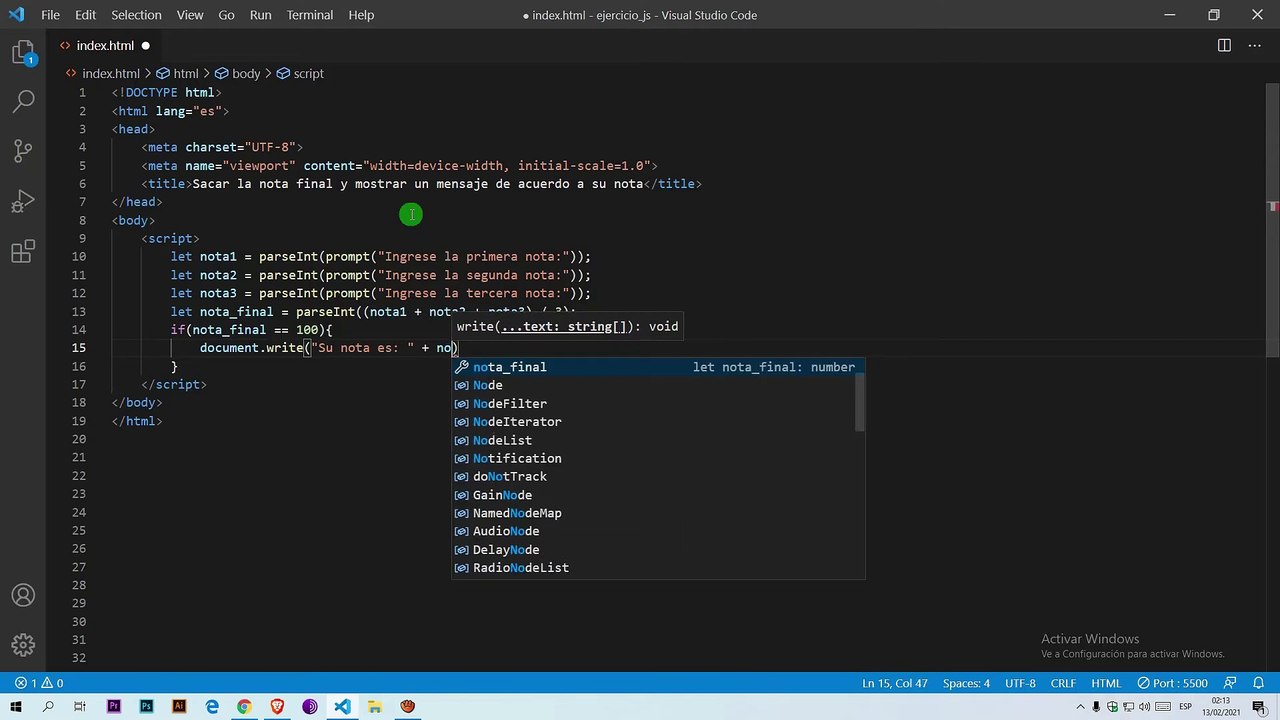
Task: Open the Terminal menu
Action: pyautogui.click(x=310, y=15)
